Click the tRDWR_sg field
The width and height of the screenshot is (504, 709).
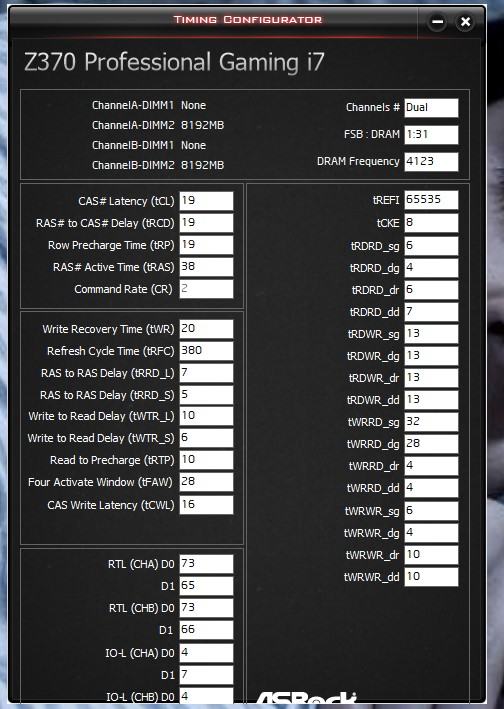pos(431,334)
